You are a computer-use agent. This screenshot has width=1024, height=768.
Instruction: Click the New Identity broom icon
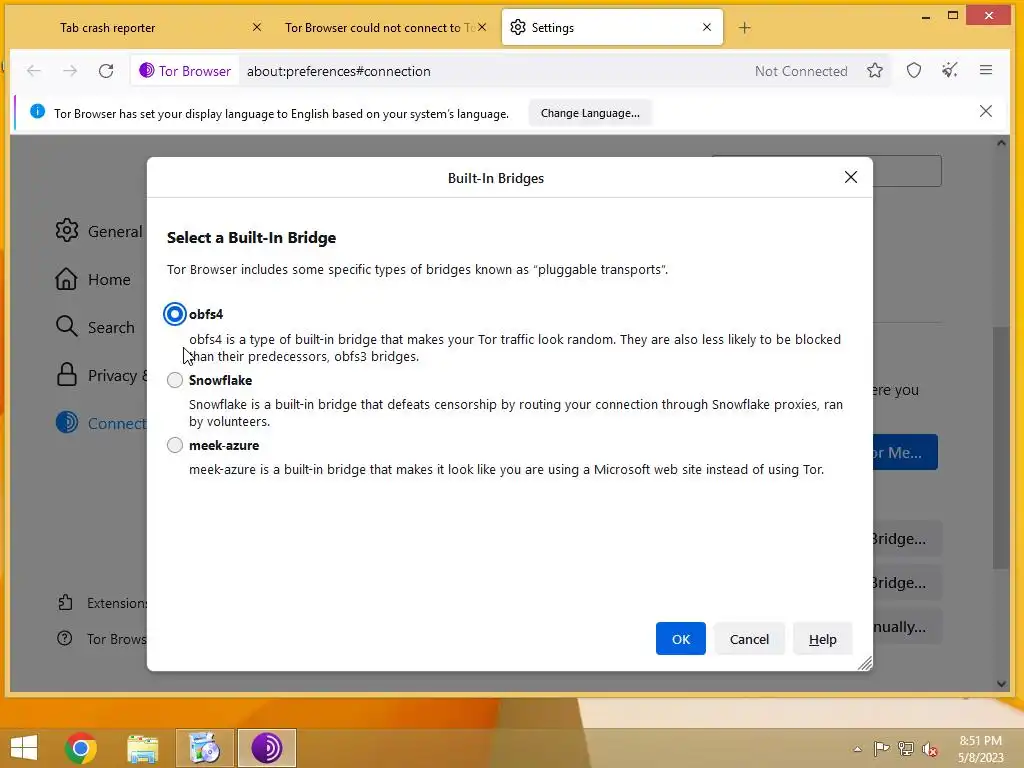pyautogui.click(x=950, y=71)
